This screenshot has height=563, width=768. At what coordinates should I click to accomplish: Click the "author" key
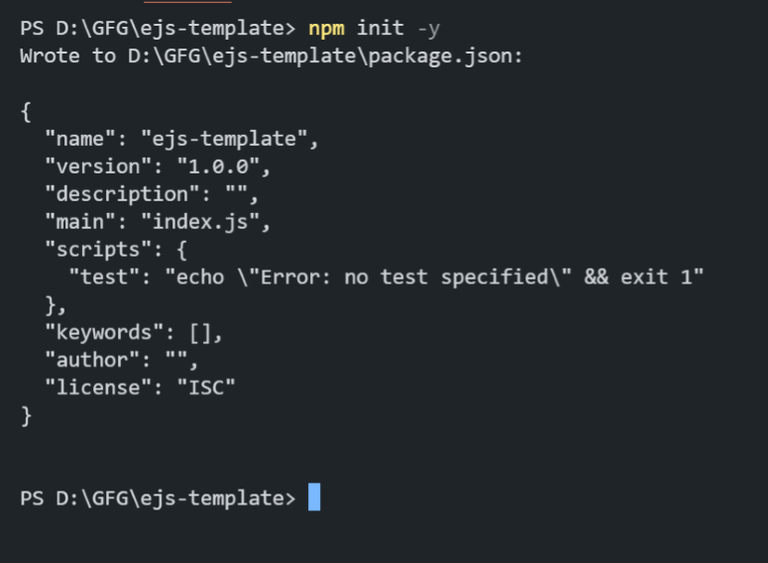point(92,359)
